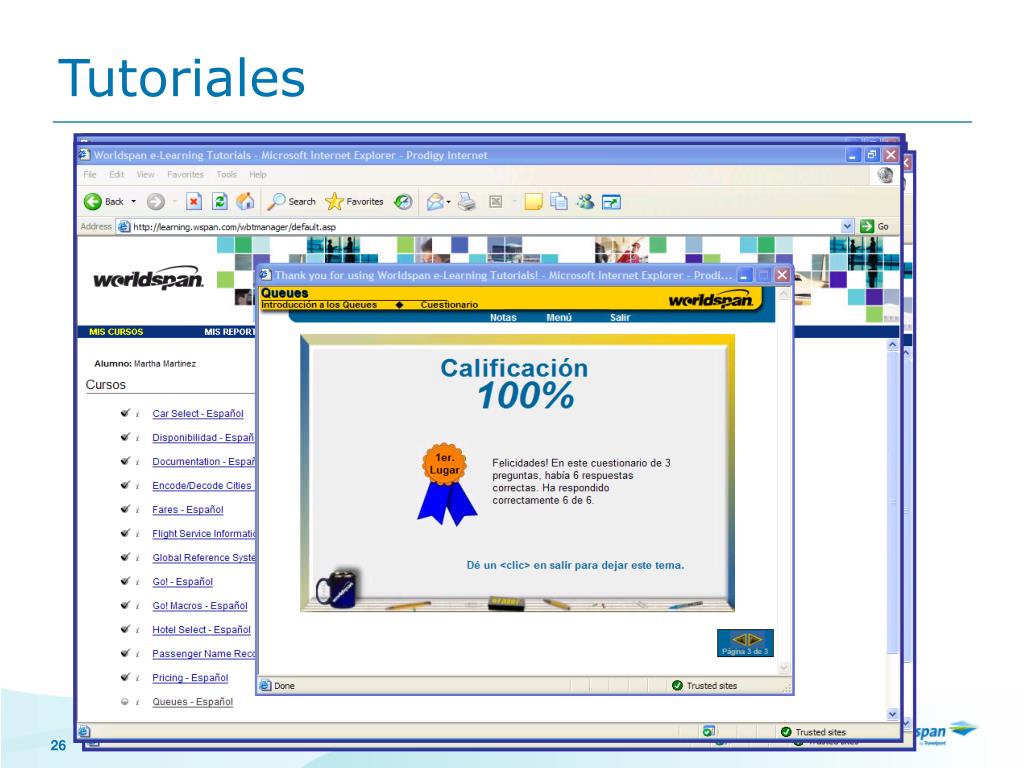Viewport: 1024px width, 768px height.
Task: Refresh the page with the green arrows icon
Action: 220,202
